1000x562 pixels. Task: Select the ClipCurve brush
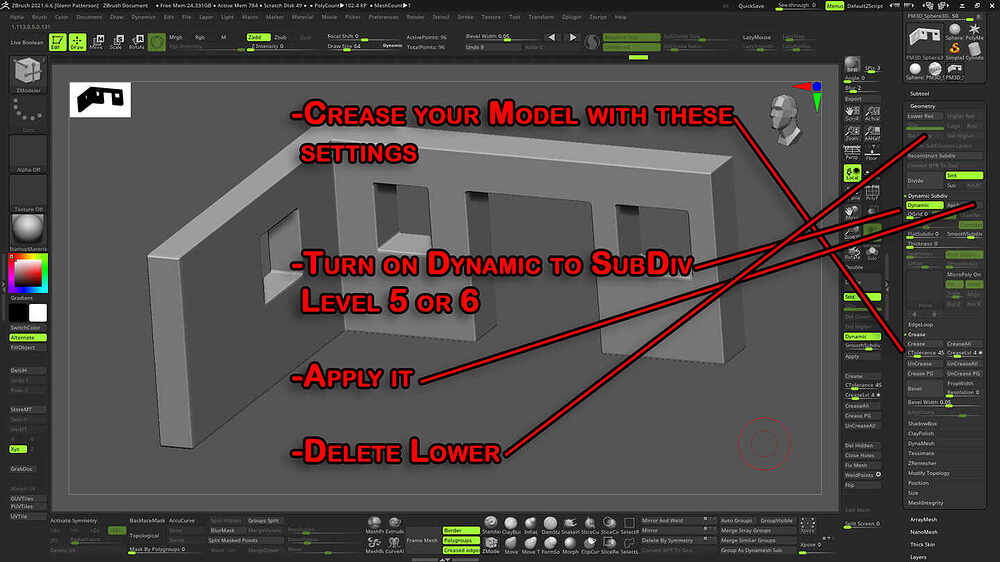pos(590,545)
